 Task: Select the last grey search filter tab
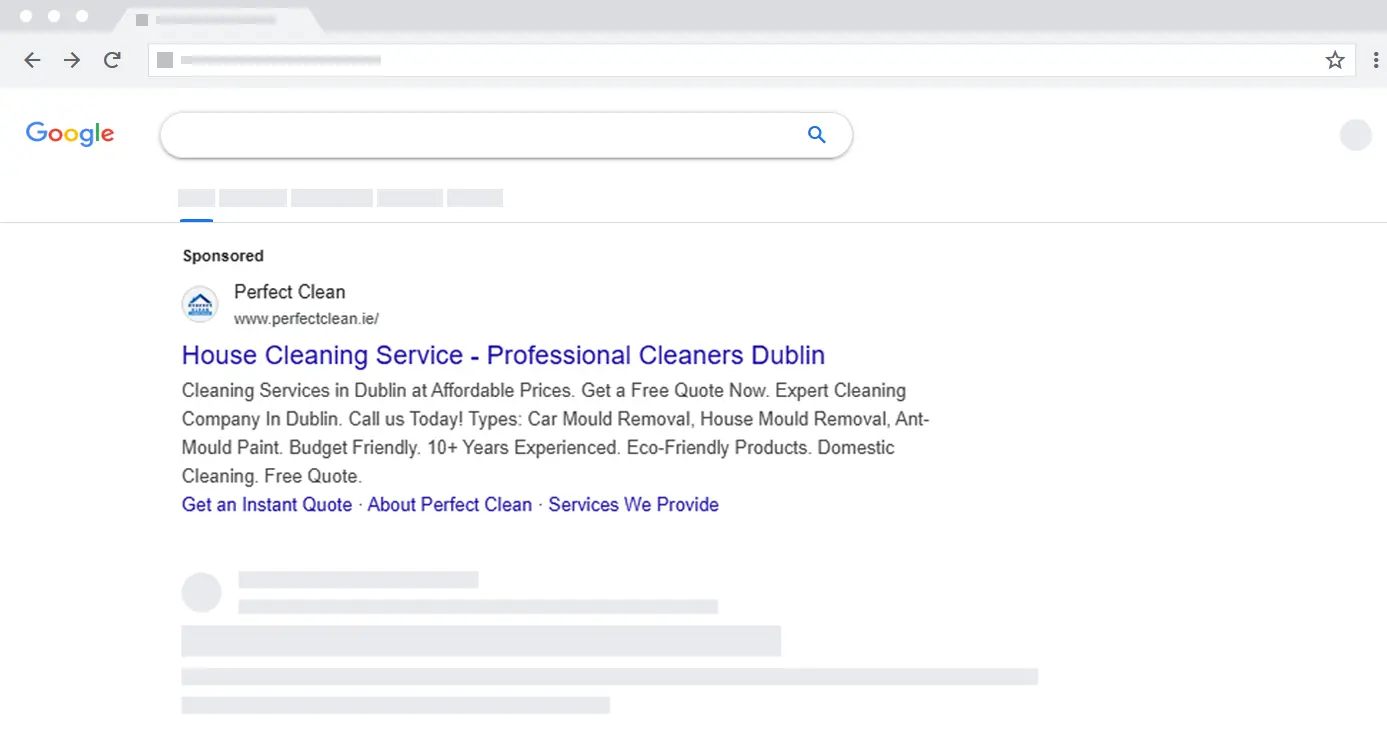[x=474, y=198]
